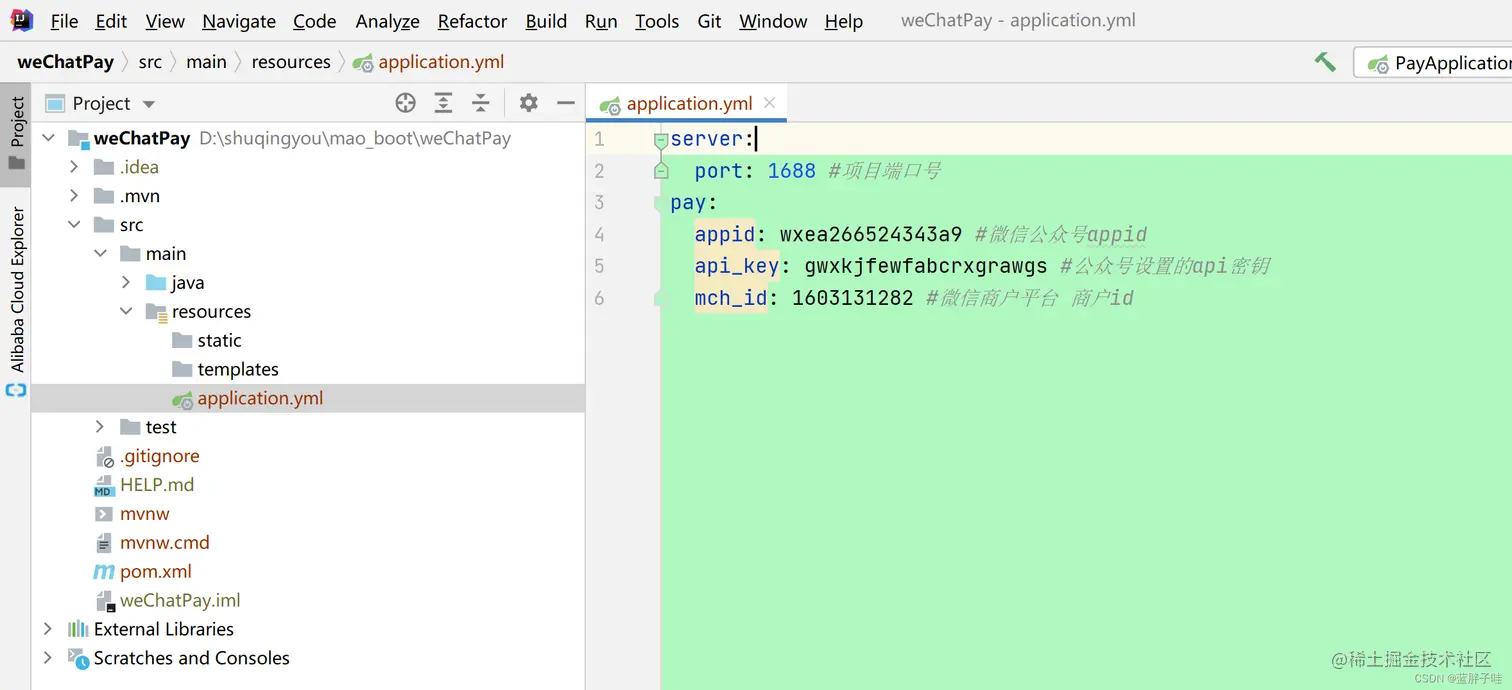
Task: Select the HELP.md file
Action: [x=157, y=485]
